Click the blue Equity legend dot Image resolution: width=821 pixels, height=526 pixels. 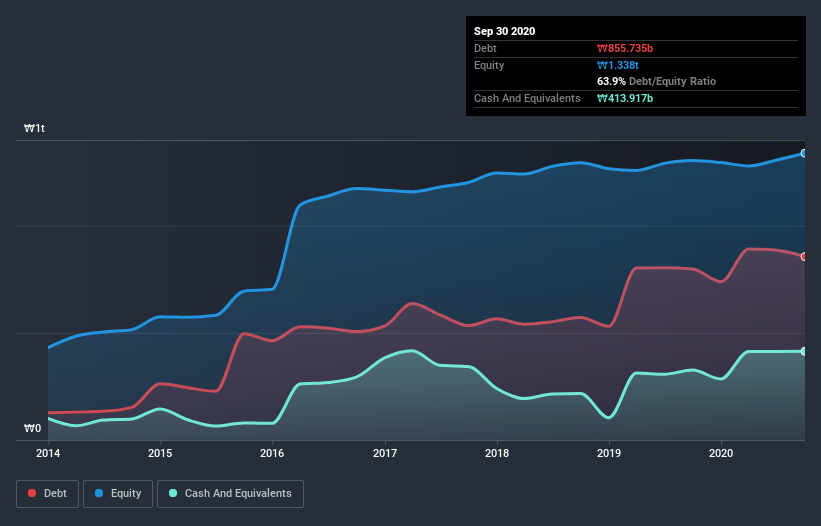coord(99,493)
